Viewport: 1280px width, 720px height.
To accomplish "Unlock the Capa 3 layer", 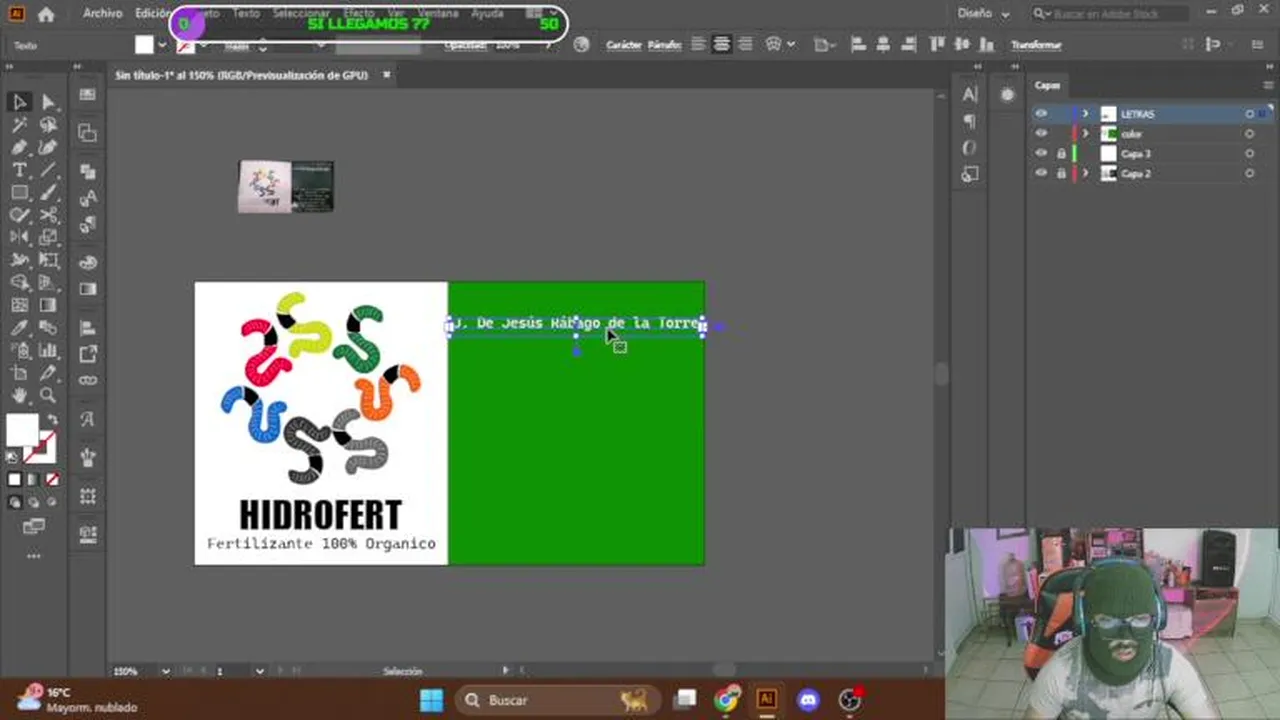I will [x=1061, y=154].
